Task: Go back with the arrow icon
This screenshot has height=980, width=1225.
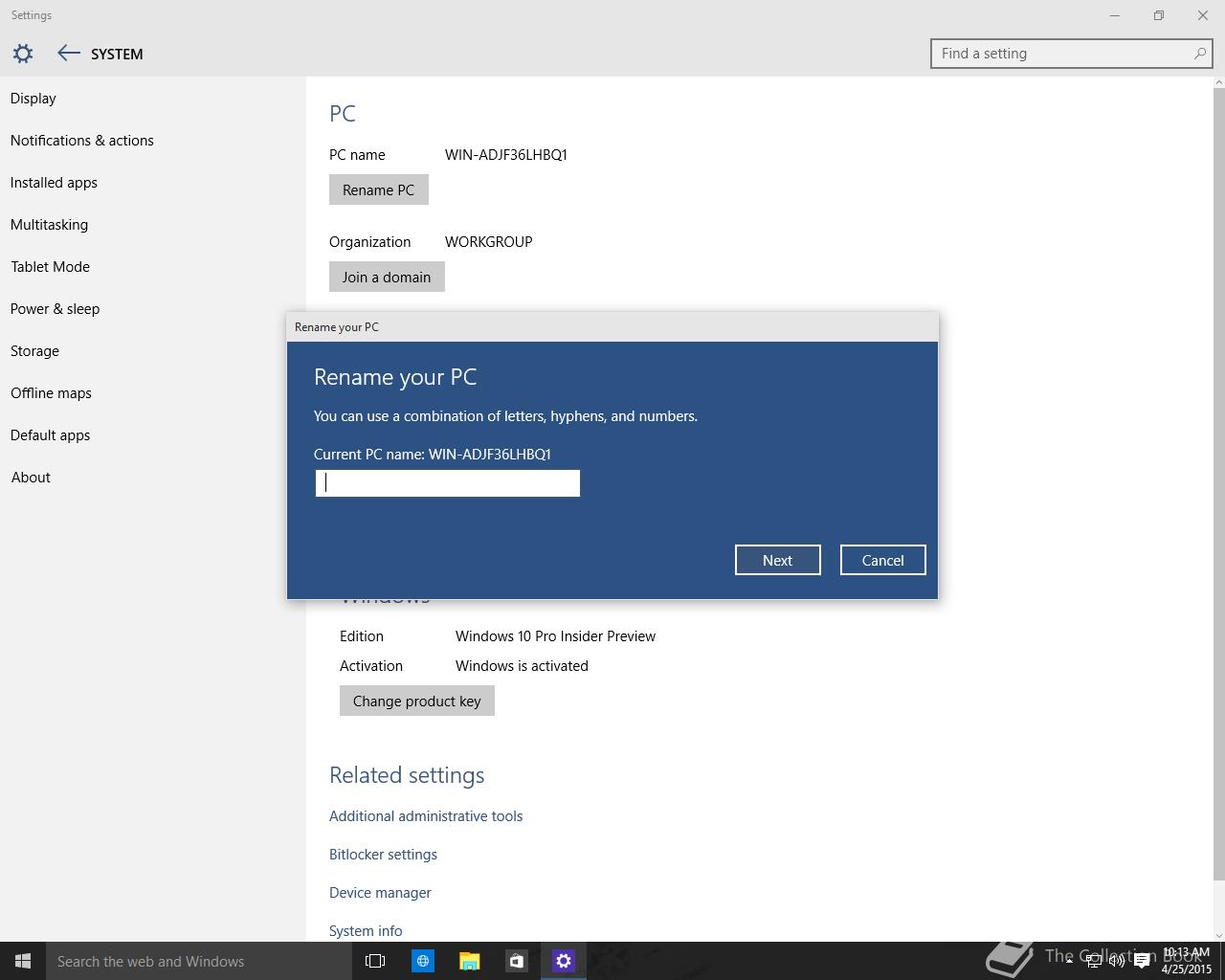Action: coord(68,54)
